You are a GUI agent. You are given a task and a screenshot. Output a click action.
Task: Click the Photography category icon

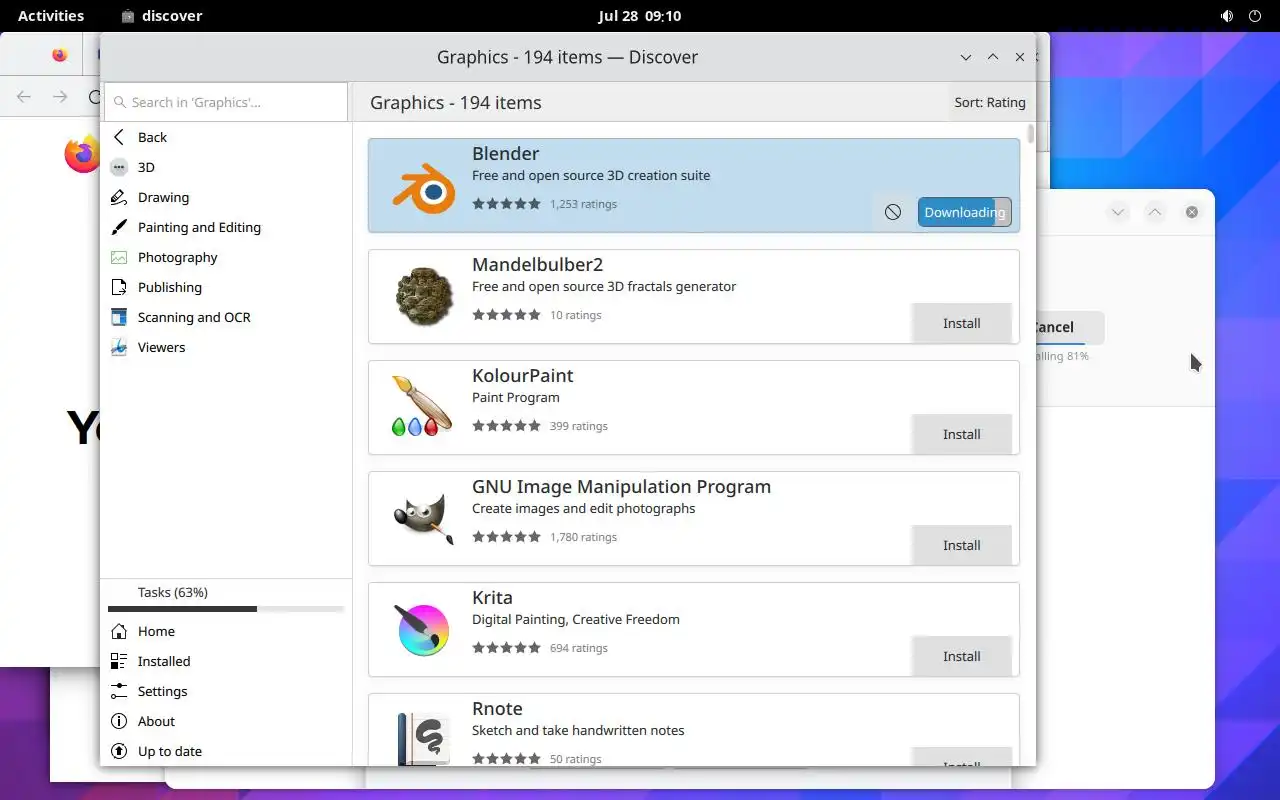click(119, 257)
